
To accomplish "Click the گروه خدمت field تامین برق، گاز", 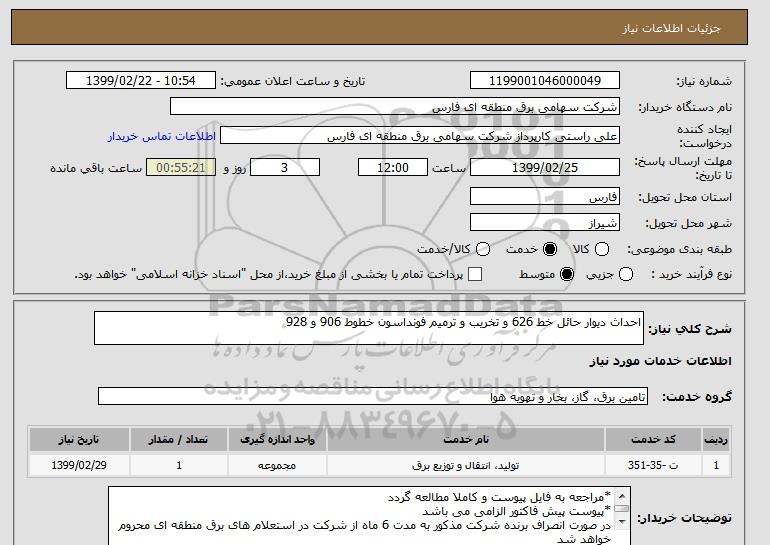I will [x=373, y=396].
